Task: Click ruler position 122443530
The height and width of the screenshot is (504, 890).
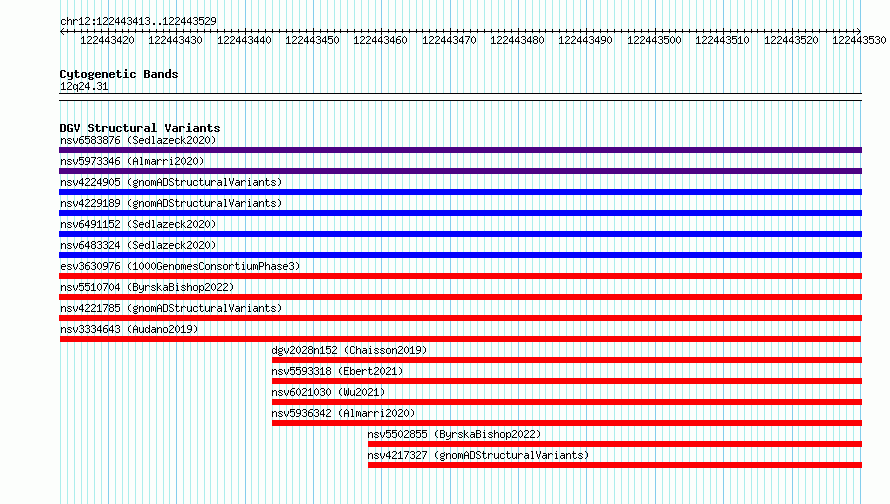Action: [859, 40]
